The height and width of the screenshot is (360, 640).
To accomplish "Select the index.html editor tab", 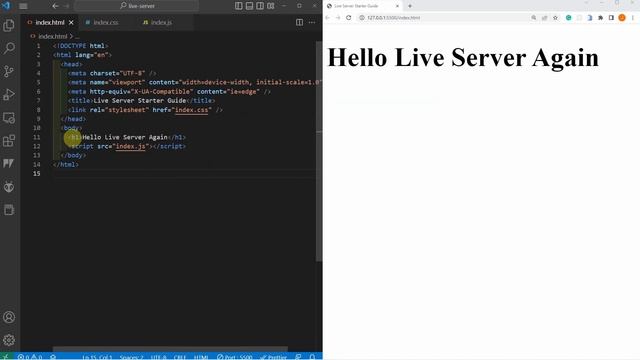I will tap(50, 22).
